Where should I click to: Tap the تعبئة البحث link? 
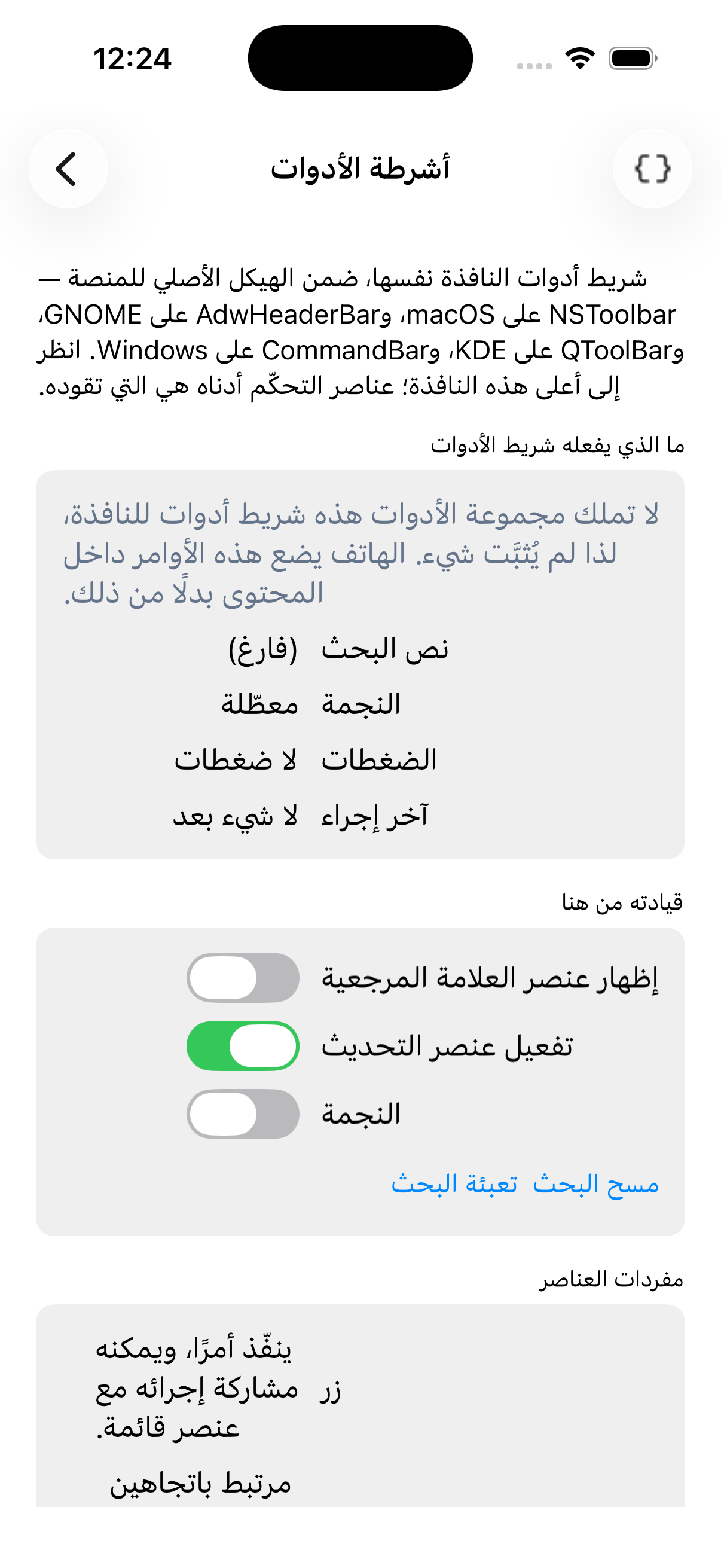454,1184
